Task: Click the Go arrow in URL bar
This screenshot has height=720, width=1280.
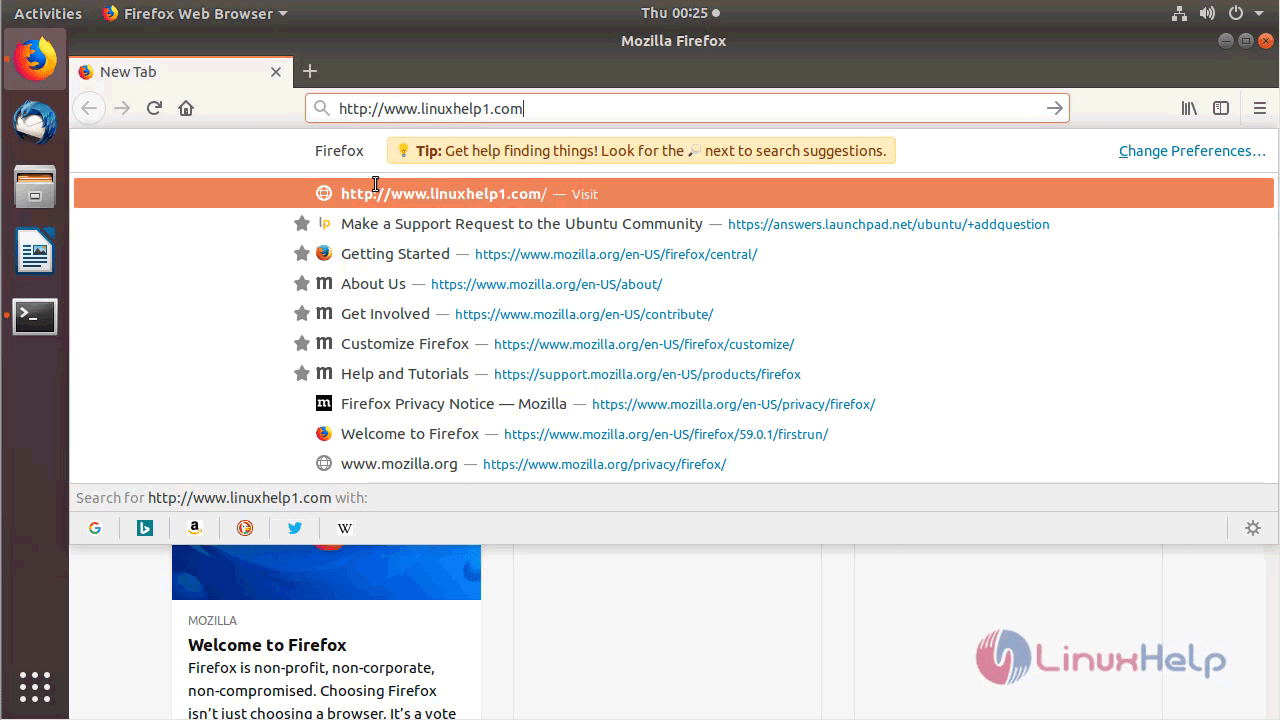Action: point(1054,108)
